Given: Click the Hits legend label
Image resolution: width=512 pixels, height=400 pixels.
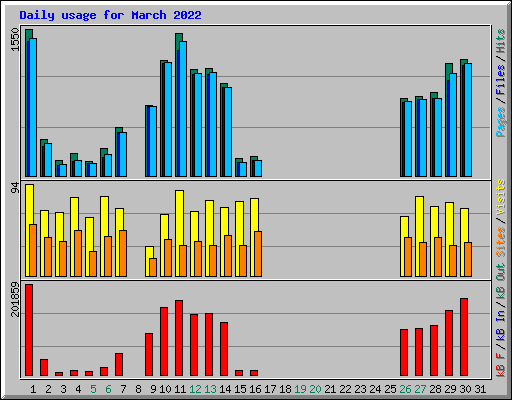Looking at the screenshot, I should point(501,41).
